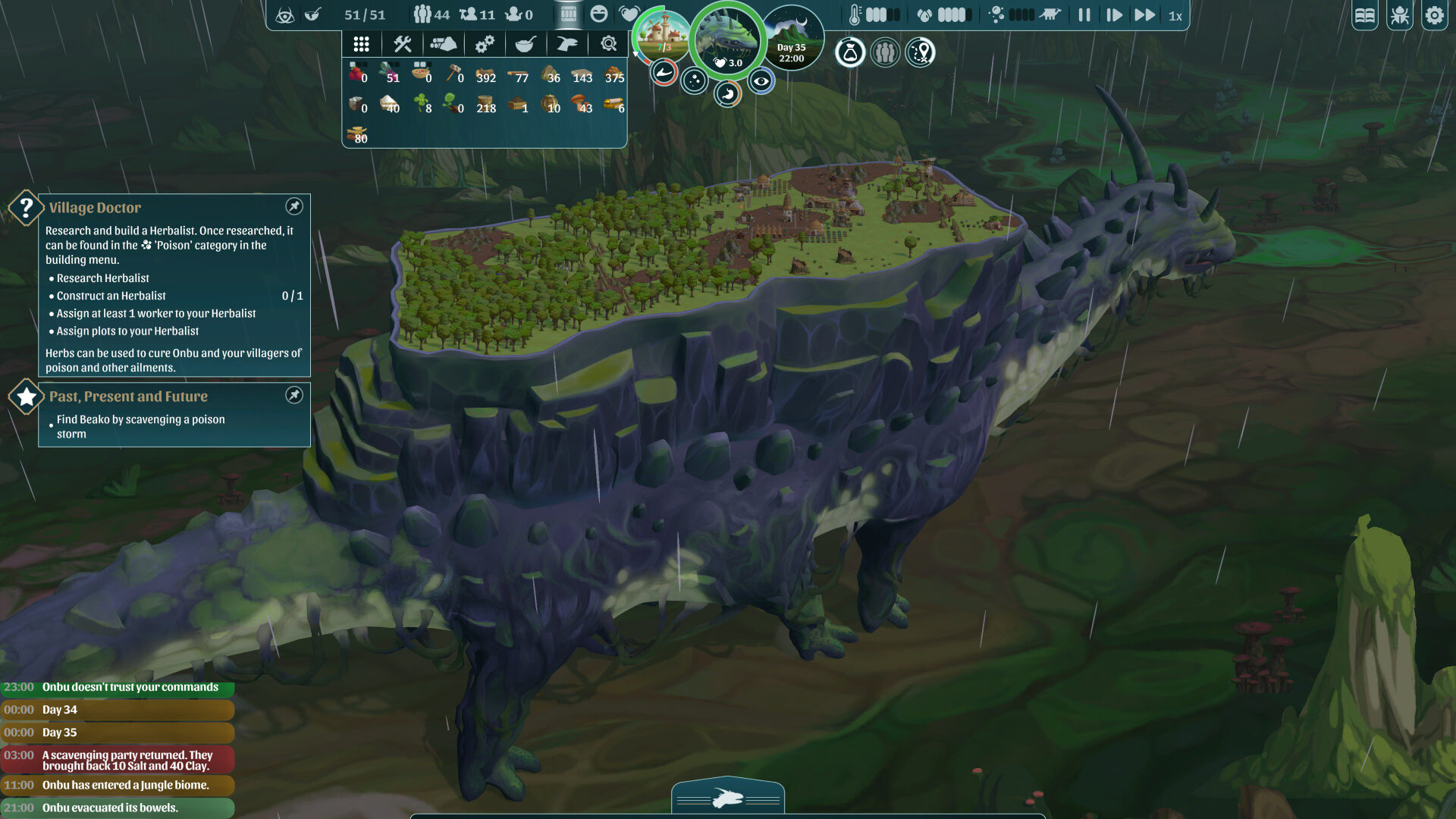The image size is (1456, 819).
Task: Toggle the resource storage barrel panel
Action: tap(568, 14)
